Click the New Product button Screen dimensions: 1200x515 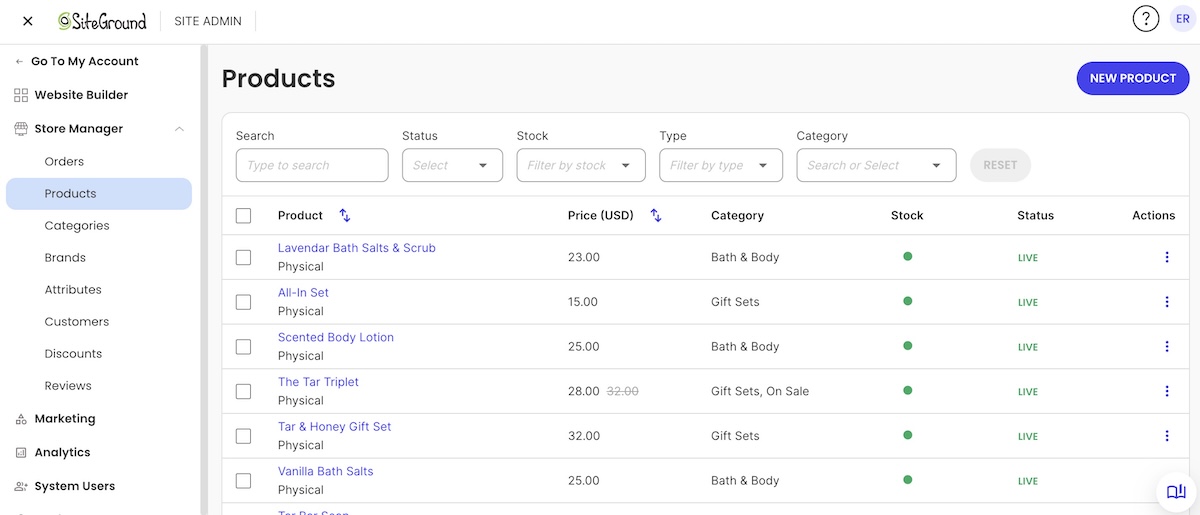pos(1133,78)
